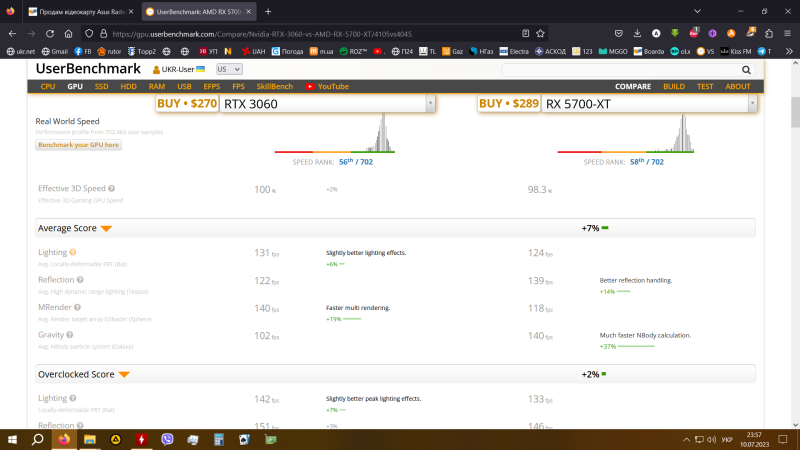This screenshot has width=800, height=450.
Task: Collapse the Overclocked Score section
Action: [x=124, y=374]
